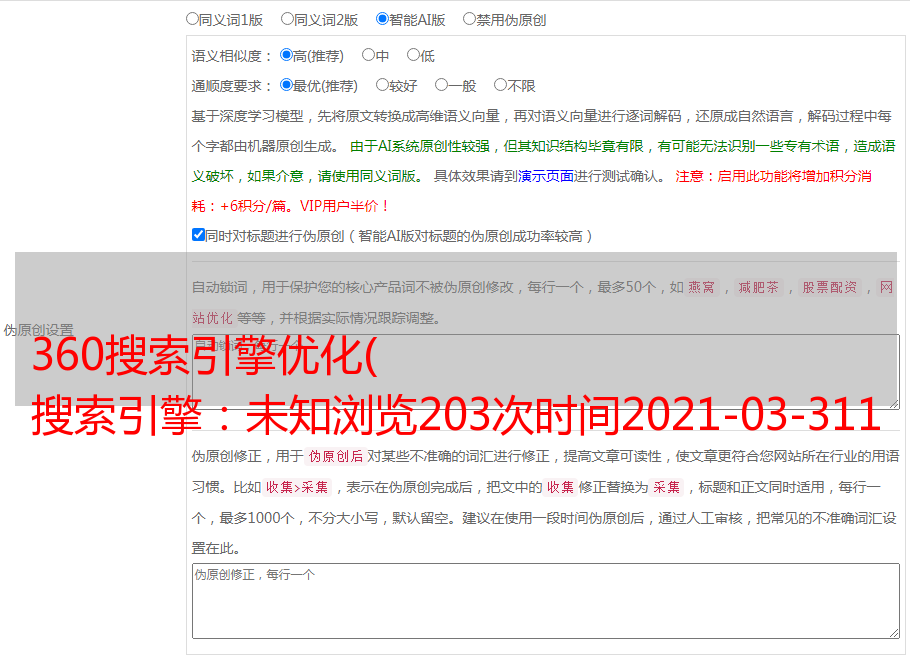Set 语义相似度 to 低

pos(413,55)
